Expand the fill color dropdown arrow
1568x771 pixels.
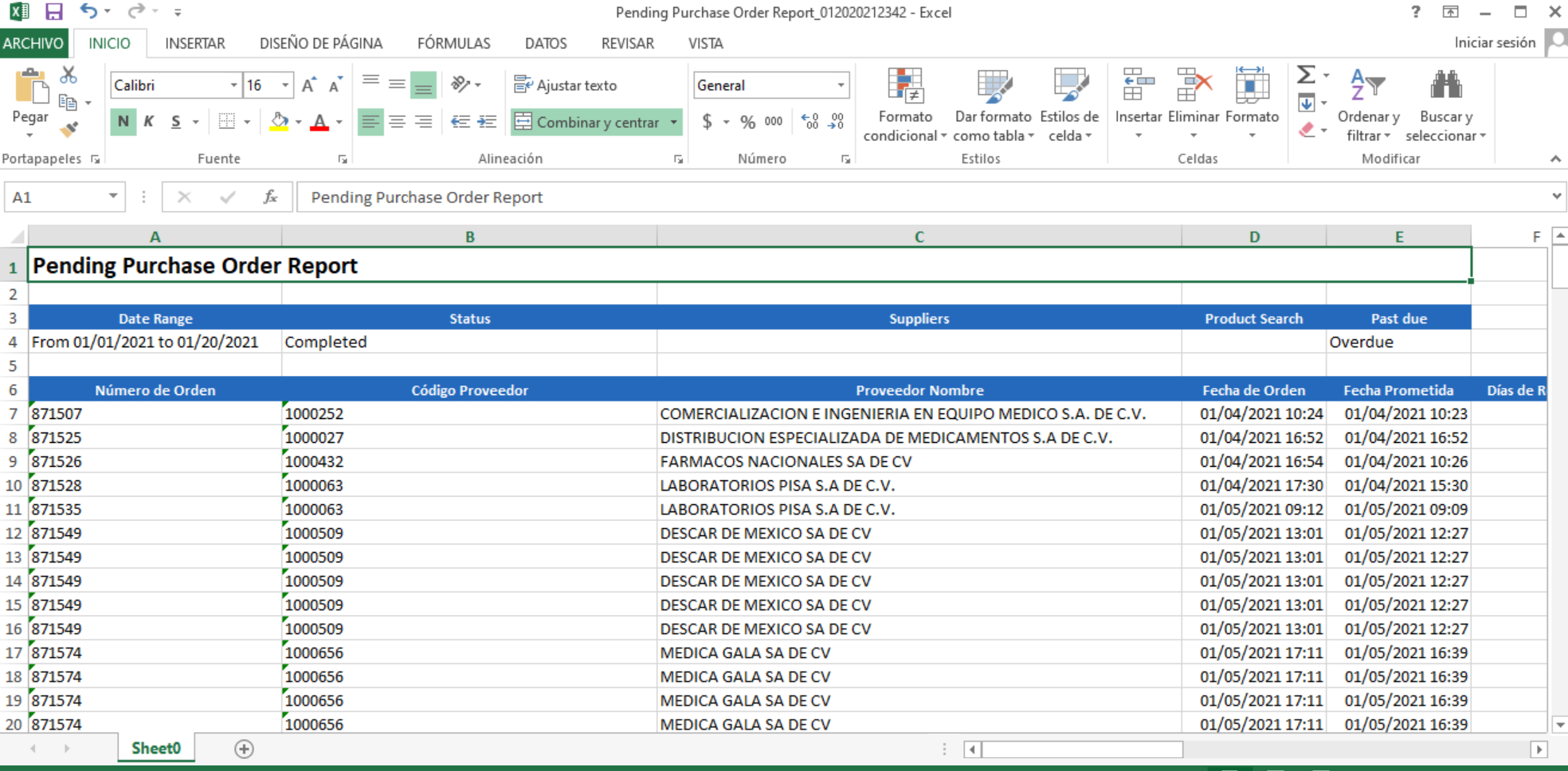tap(296, 122)
